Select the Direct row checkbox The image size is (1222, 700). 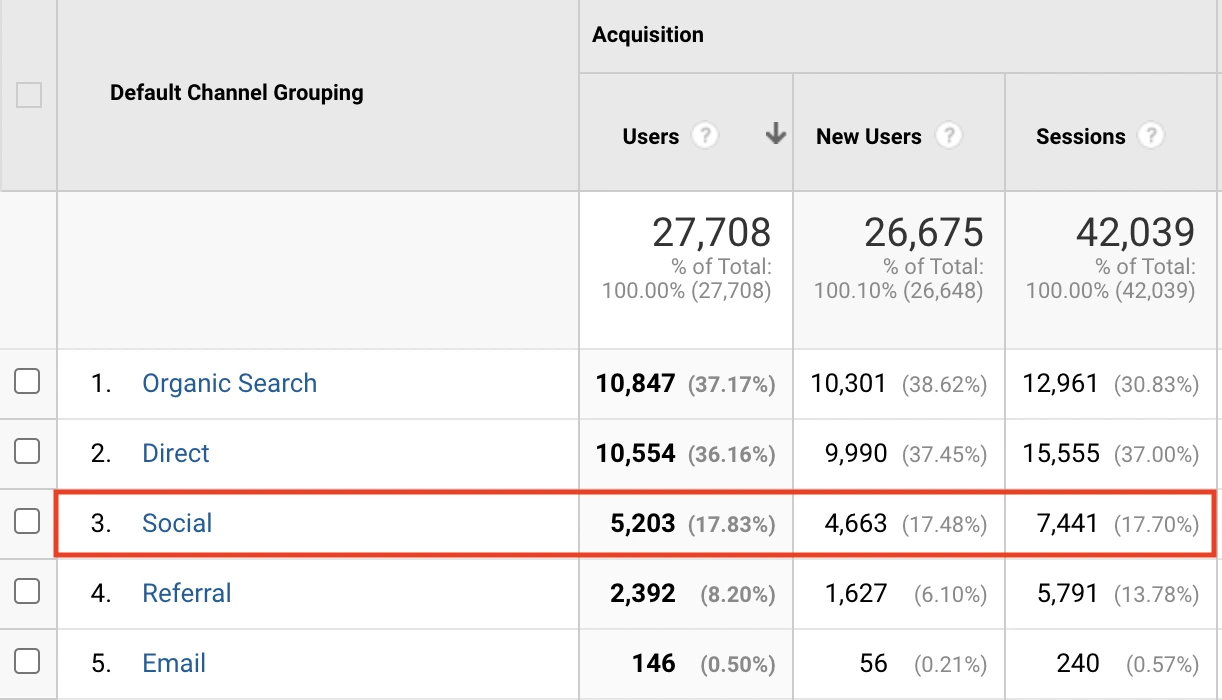27,451
